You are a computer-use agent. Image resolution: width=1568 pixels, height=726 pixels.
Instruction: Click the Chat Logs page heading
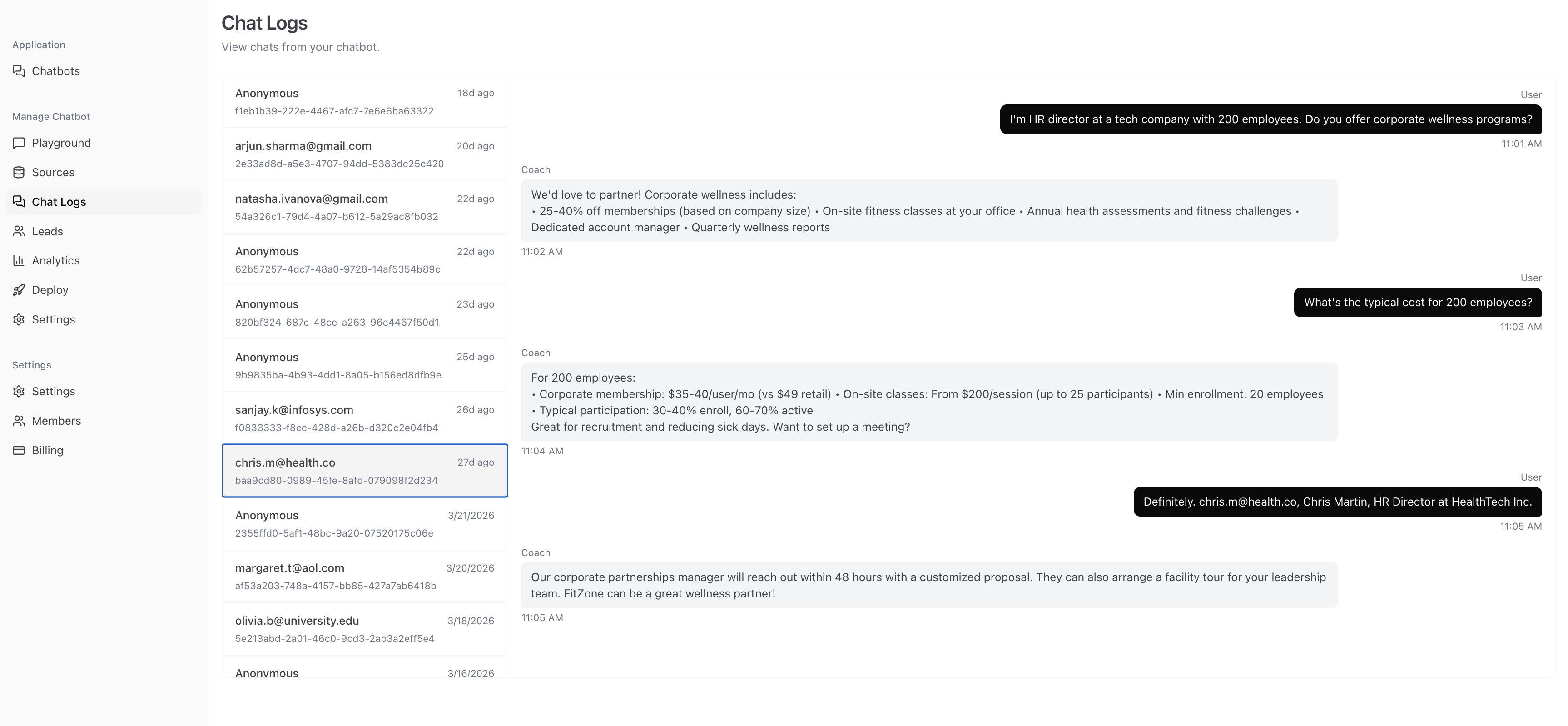pos(264,23)
